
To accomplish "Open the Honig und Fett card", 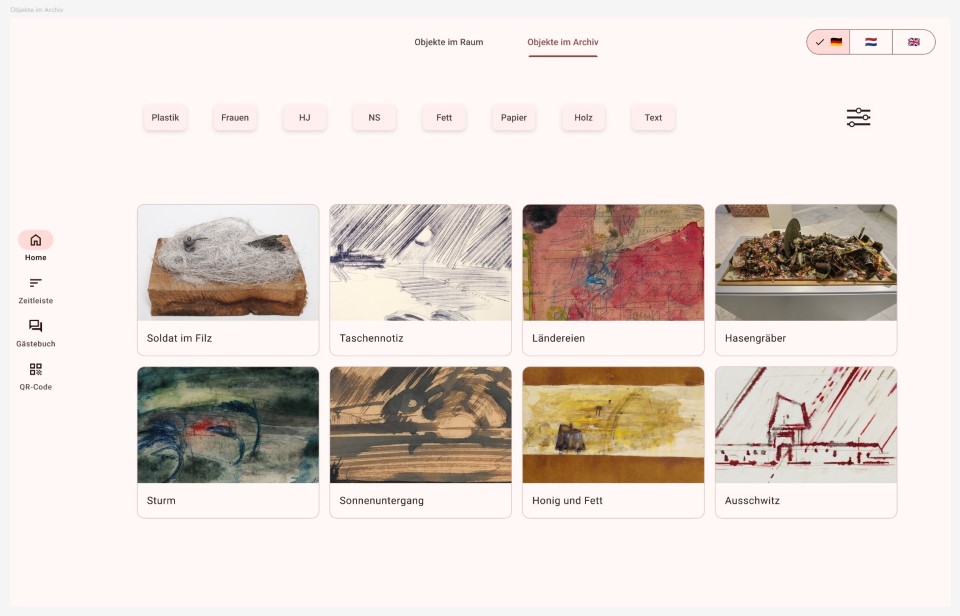I will [x=613, y=442].
